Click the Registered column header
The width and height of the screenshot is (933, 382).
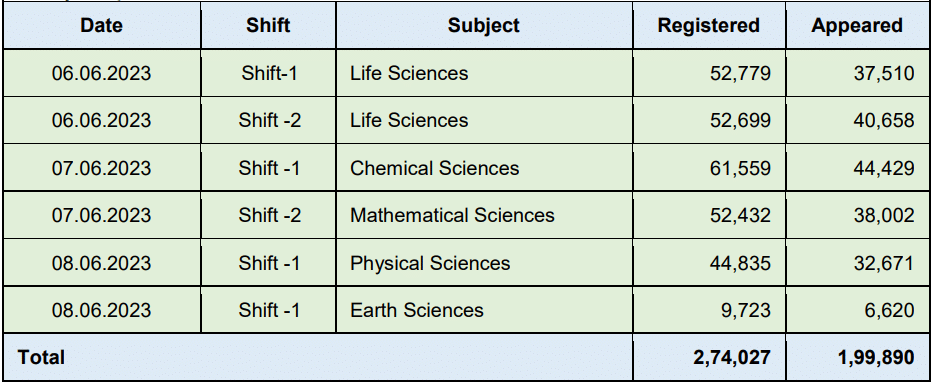click(709, 25)
